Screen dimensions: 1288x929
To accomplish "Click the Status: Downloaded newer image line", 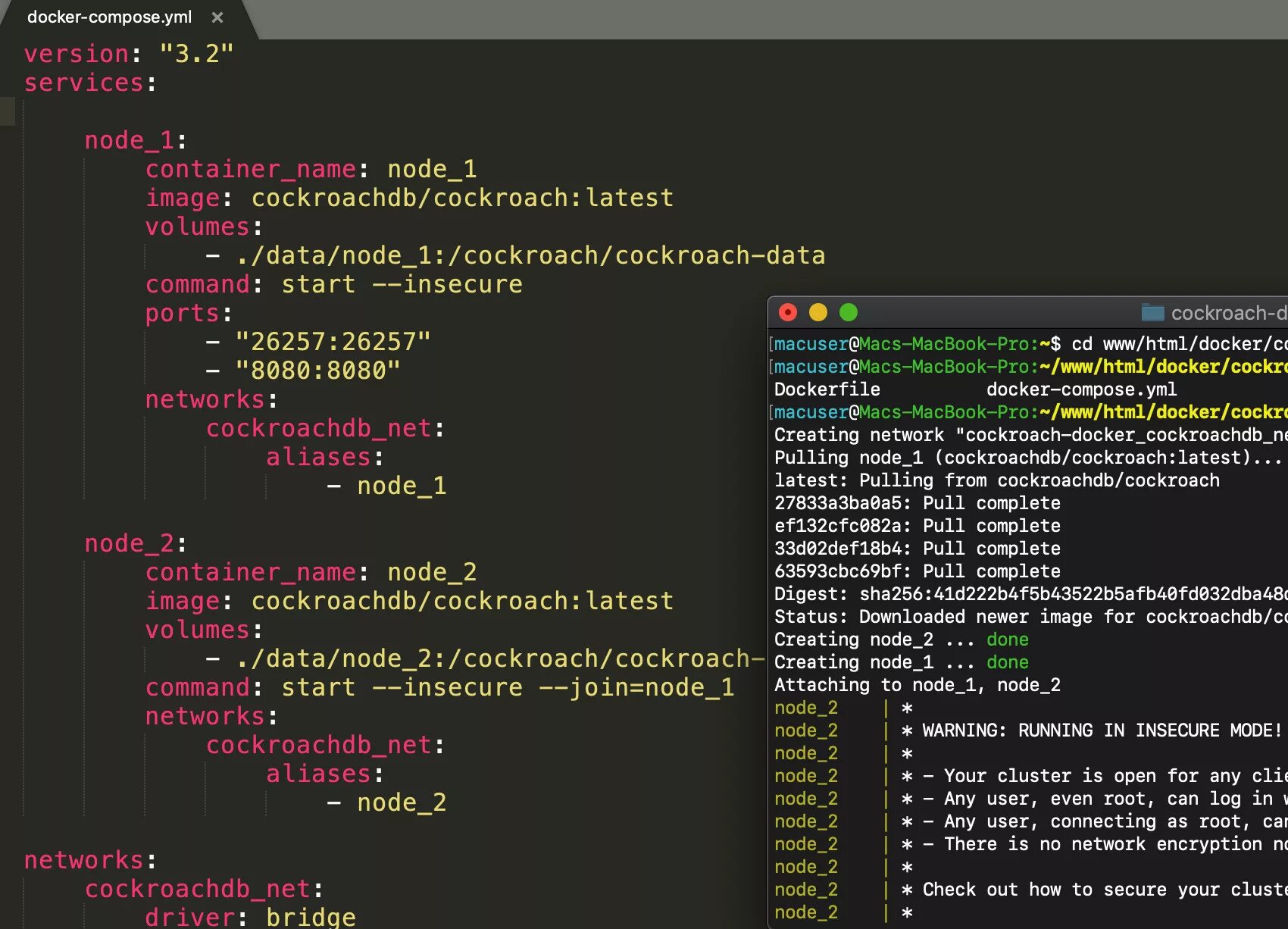I will point(1030,617).
